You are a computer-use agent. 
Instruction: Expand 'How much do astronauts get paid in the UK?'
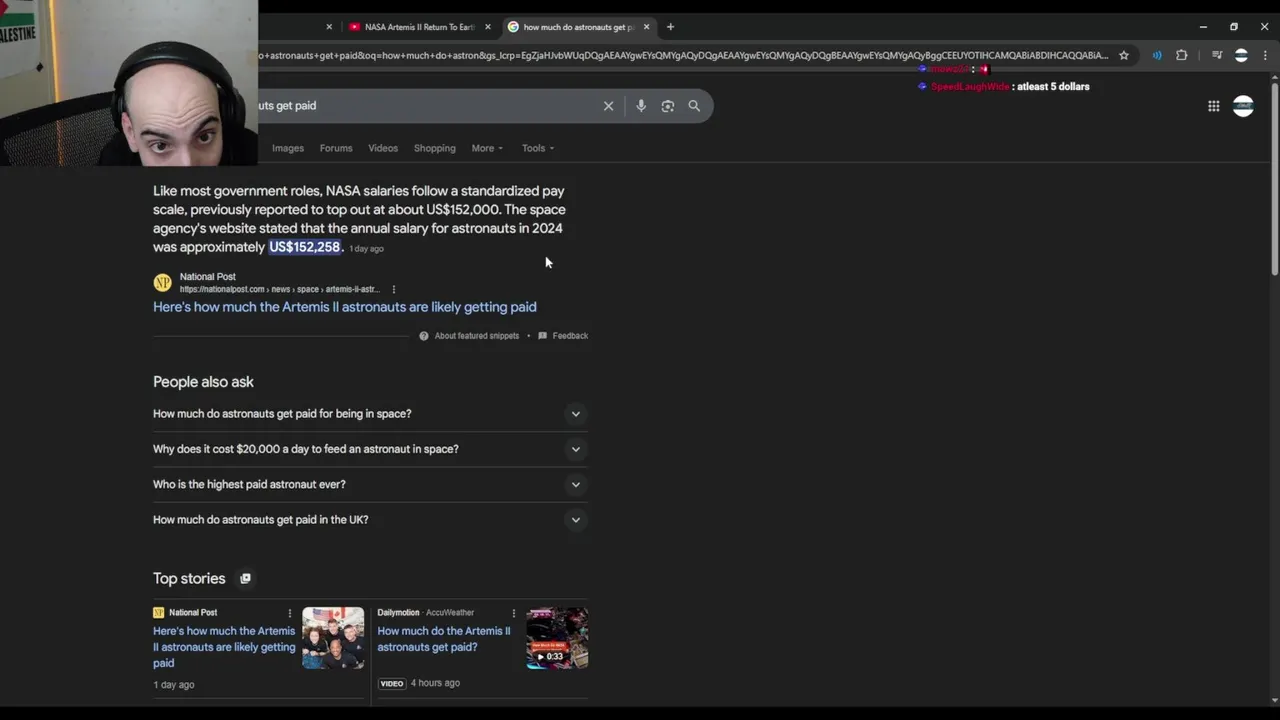click(370, 520)
